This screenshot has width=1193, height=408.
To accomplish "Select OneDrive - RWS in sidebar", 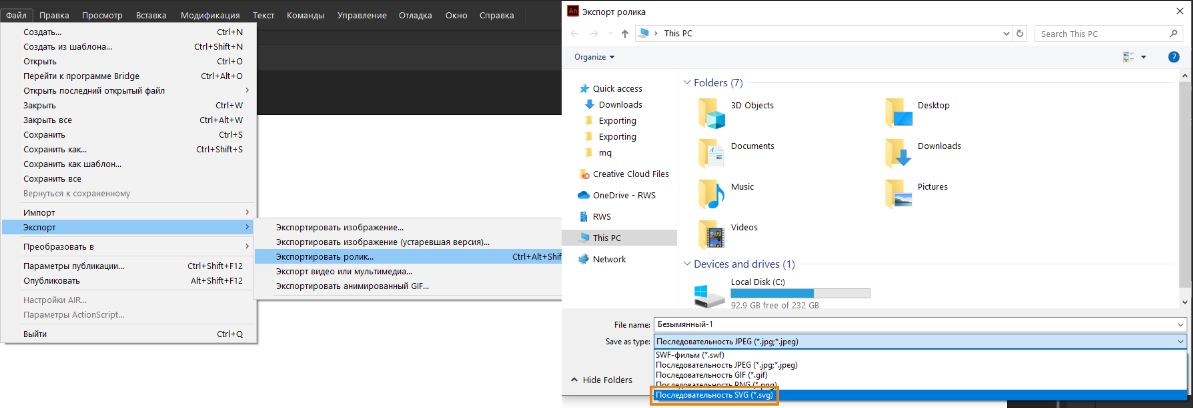I will coord(624,195).
